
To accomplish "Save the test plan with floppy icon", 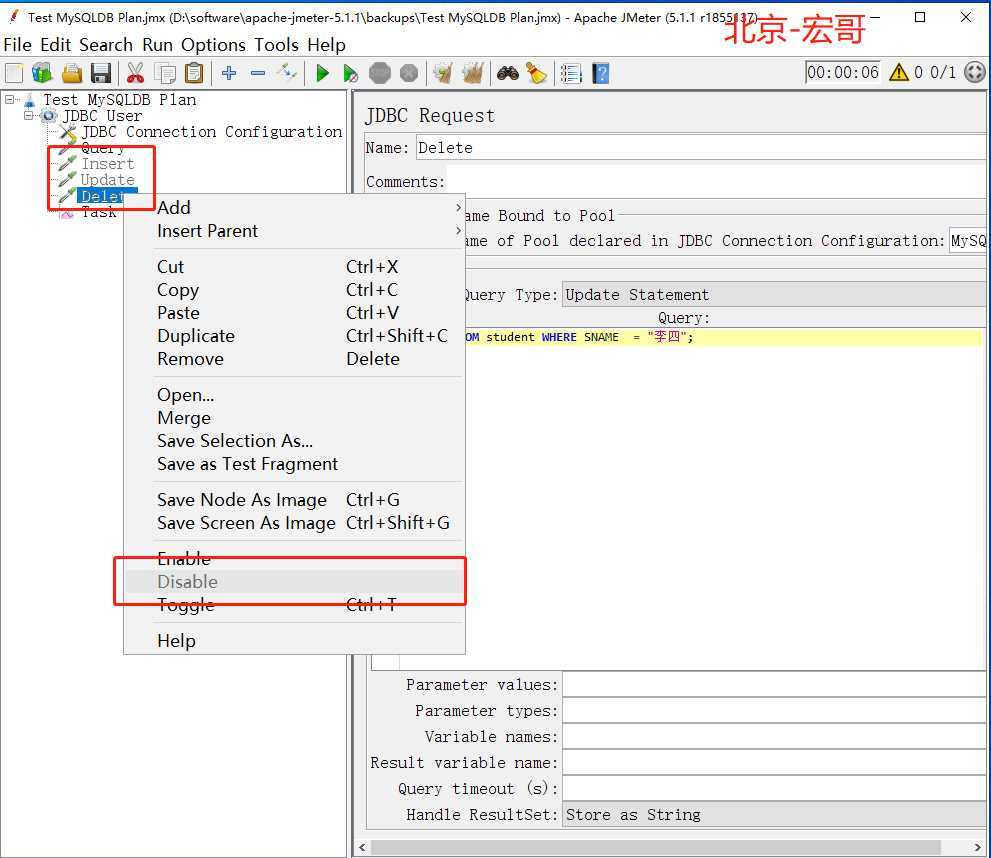I will coord(101,73).
